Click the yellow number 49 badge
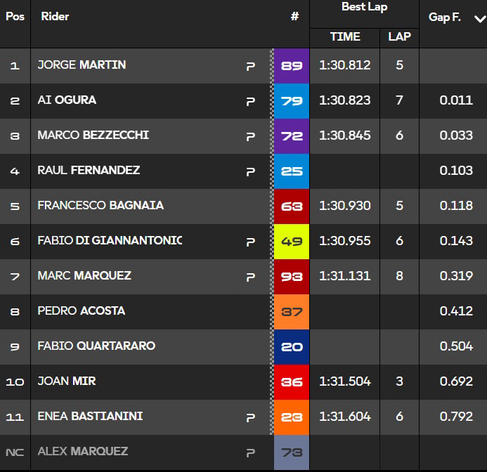The height and width of the screenshot is (472, 487). (x=292, y=241)
